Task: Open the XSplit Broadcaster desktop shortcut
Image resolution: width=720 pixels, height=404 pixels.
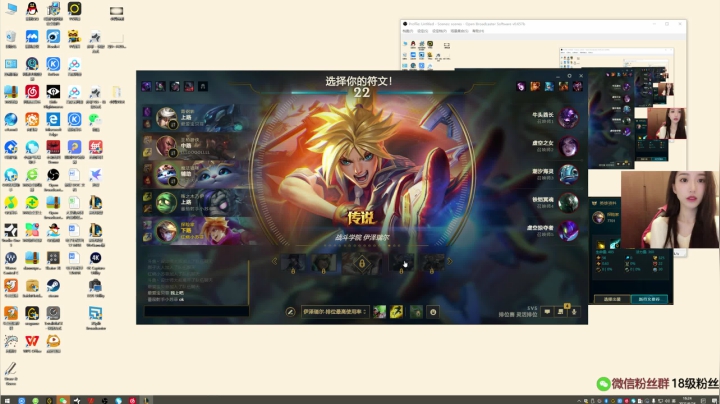Action: point(96,318)
